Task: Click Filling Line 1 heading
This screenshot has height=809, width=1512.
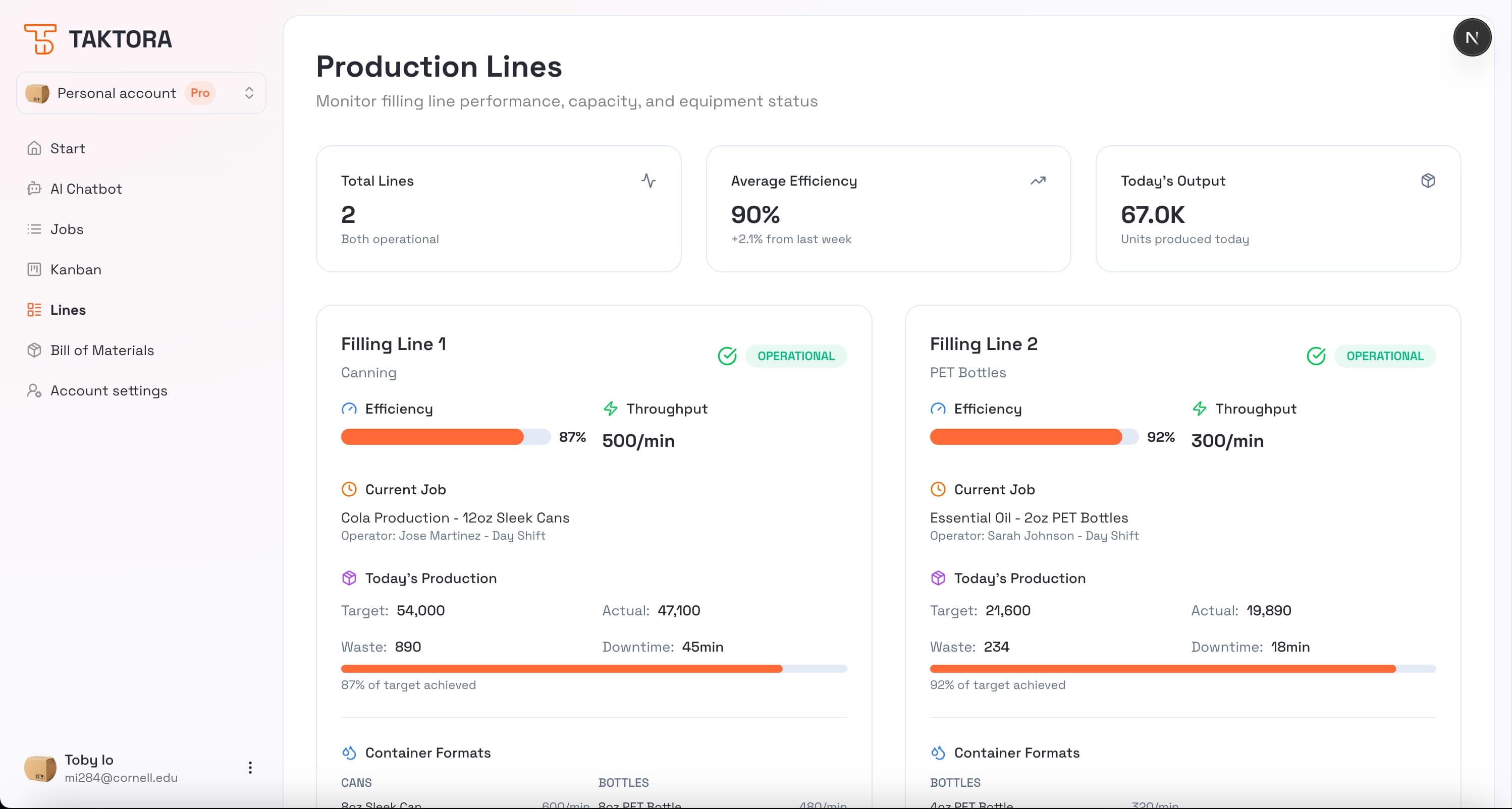Action: 394,344
